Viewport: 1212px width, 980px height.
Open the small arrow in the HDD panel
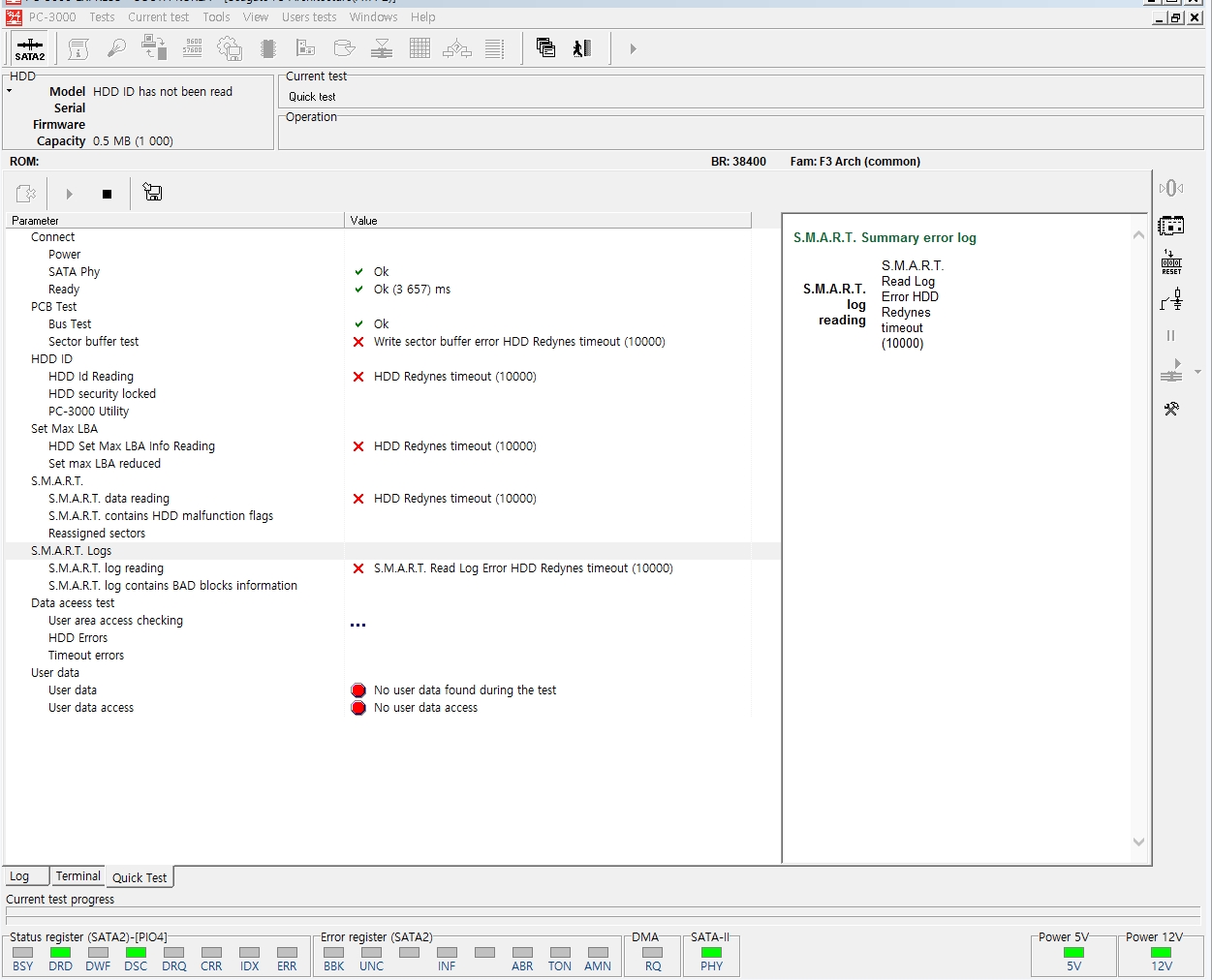pos(9,91)
